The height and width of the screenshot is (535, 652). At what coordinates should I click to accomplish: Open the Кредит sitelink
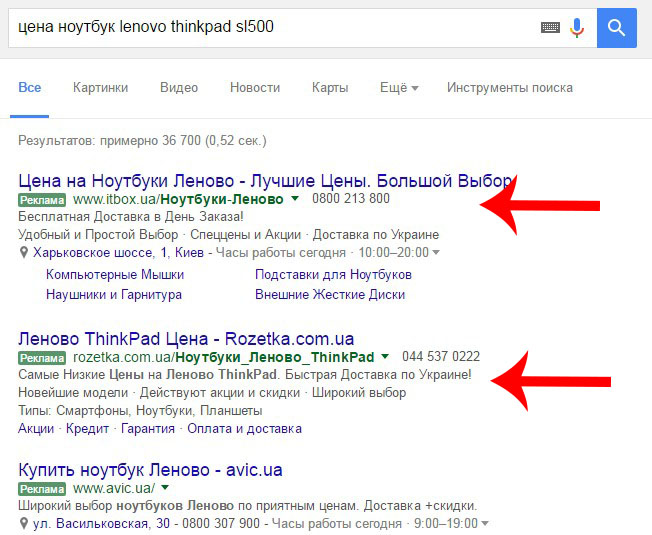87,429
